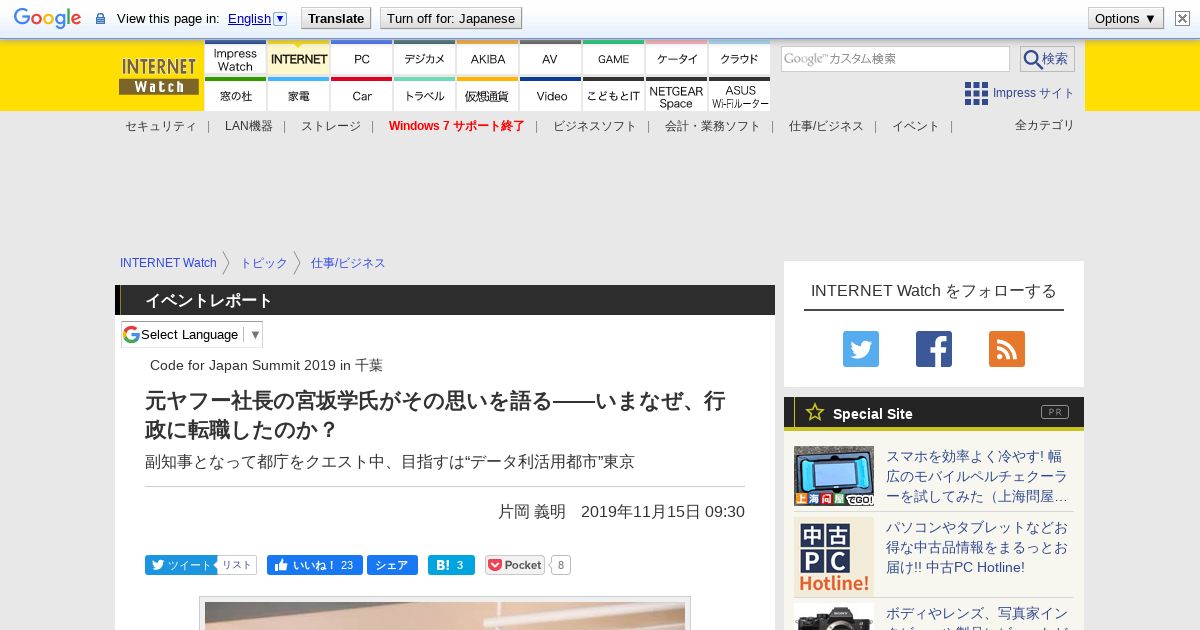Click the Google logo in translate bar
The height and width of the screenshot is (630, 1200).
(x=47, y=18)
